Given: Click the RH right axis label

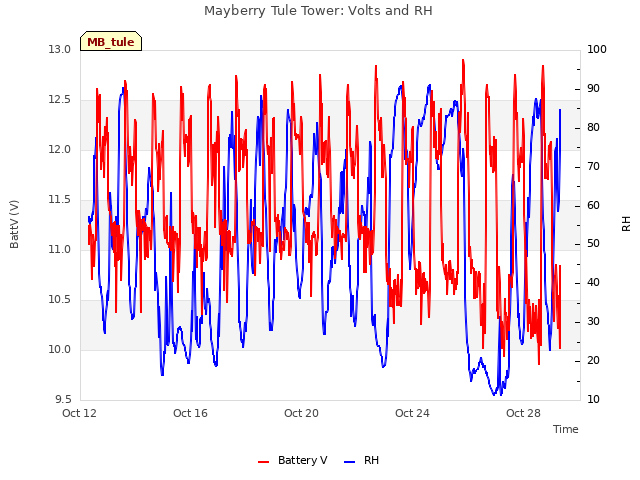Looking at the screenshot, I should click(626, 224).
